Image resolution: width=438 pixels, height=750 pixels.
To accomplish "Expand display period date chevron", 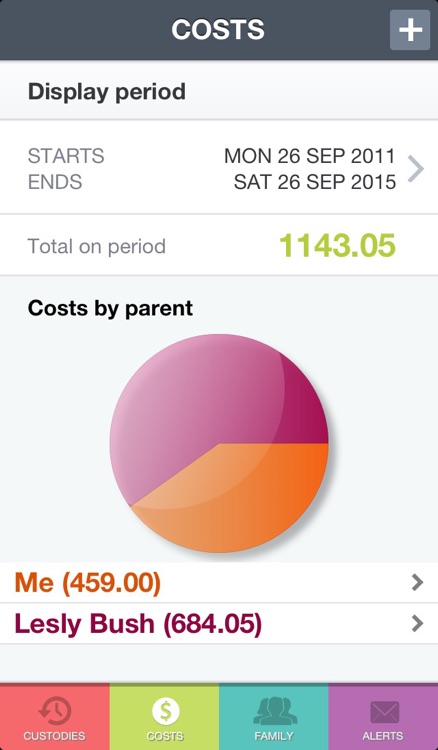I will pos(416,169).
